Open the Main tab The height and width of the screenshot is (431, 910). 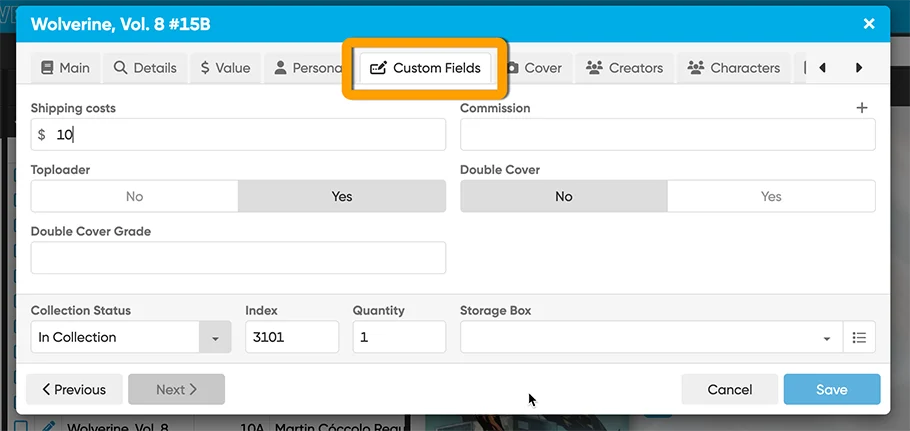pos(65,68)
